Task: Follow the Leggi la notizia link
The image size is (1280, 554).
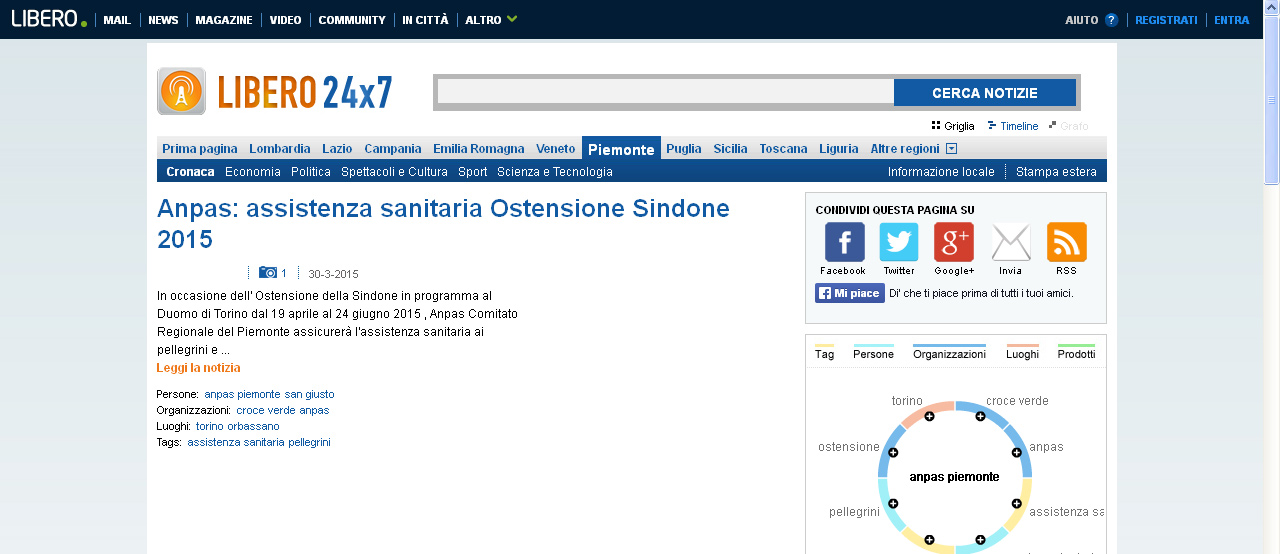Action: [x=198, y=368]
